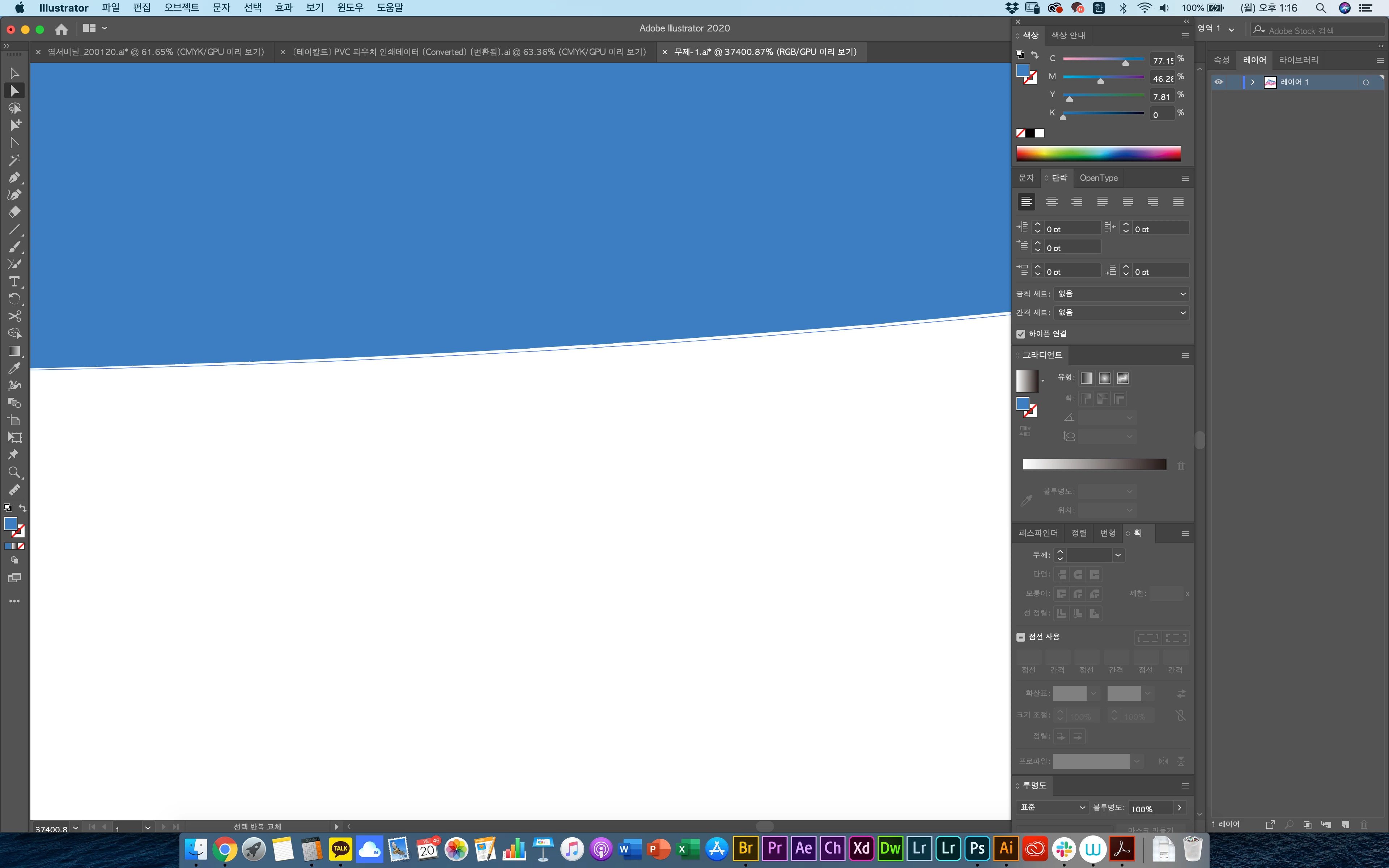Switch to the 라이브러리 panel tab

(x=1298, y=60)
